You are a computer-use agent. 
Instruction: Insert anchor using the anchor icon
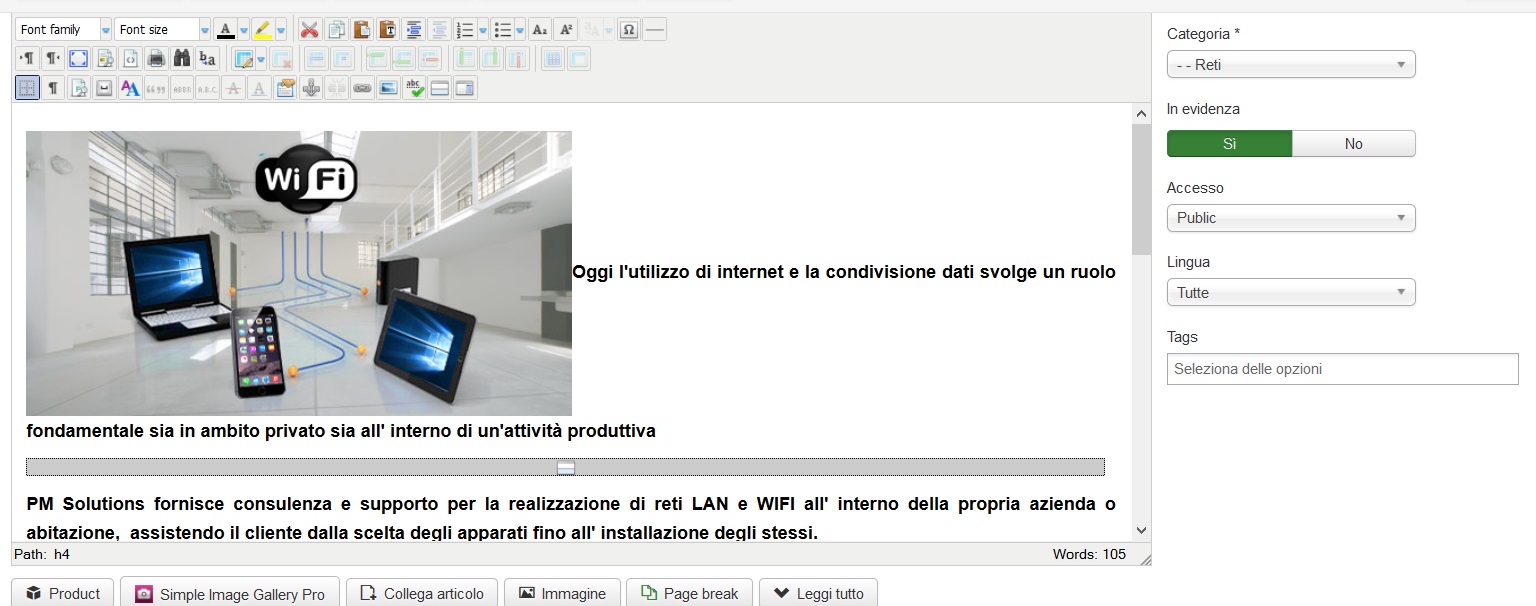coord(311,88)
